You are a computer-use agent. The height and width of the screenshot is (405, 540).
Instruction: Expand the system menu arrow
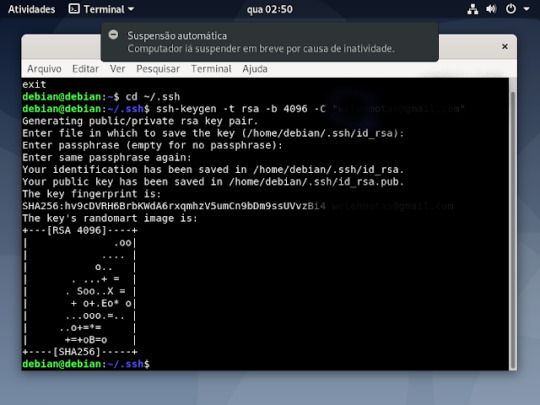tap(527, 9)
